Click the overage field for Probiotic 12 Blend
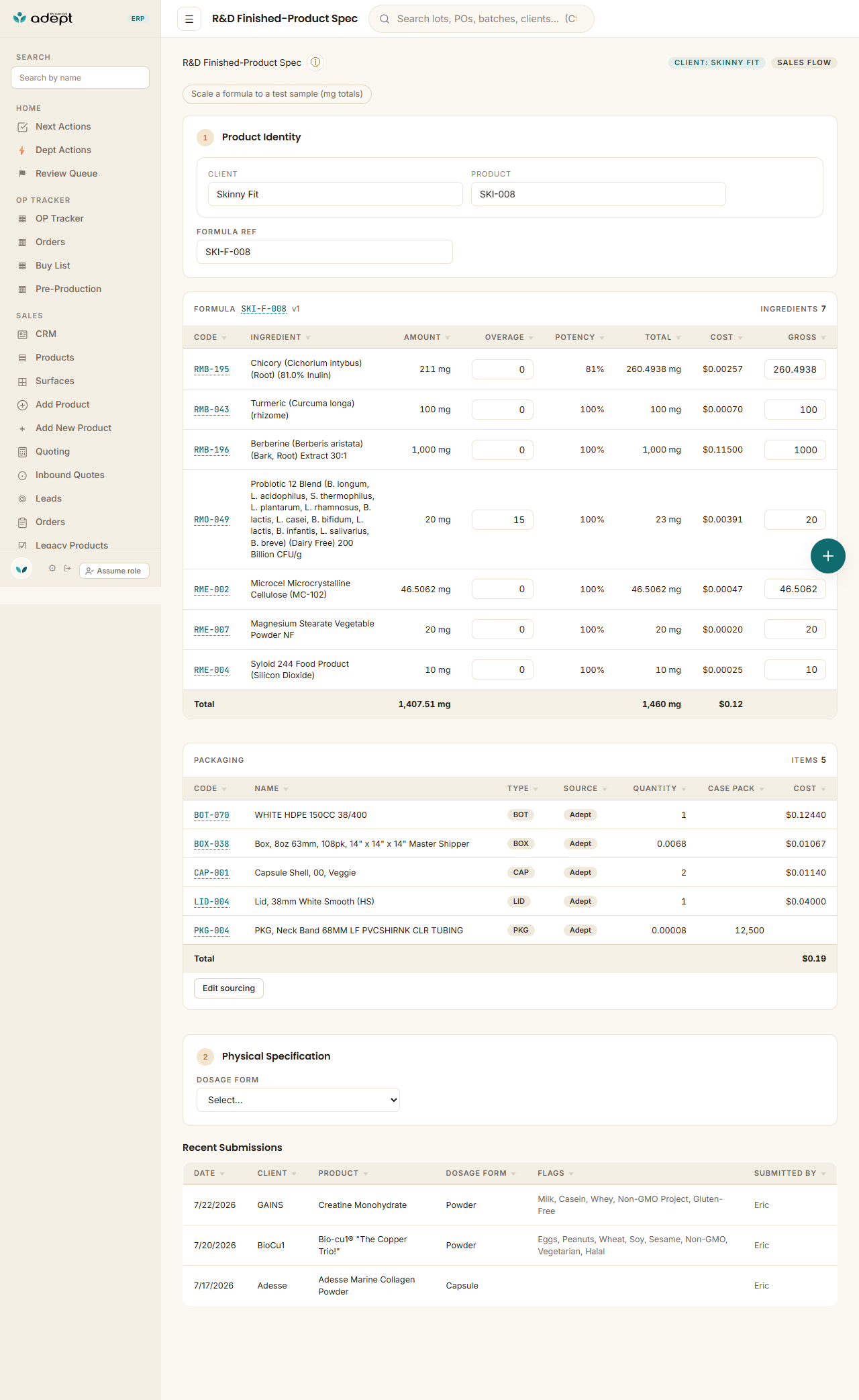 coord(503,520)
